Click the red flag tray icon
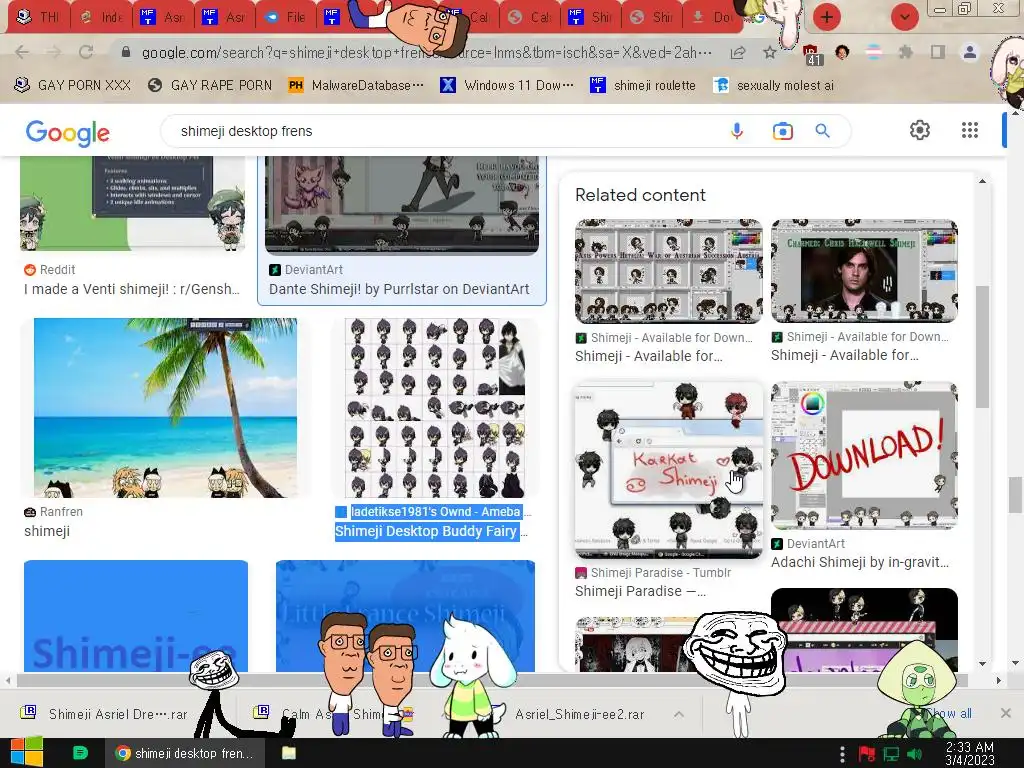This screenshot has width=1024, height=768. [x=867, y=754]
